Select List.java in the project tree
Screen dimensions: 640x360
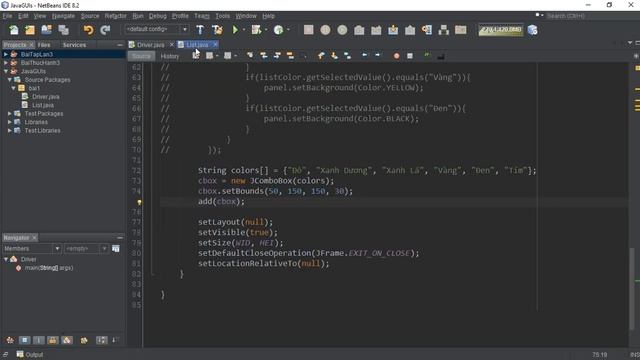point(43,105)
